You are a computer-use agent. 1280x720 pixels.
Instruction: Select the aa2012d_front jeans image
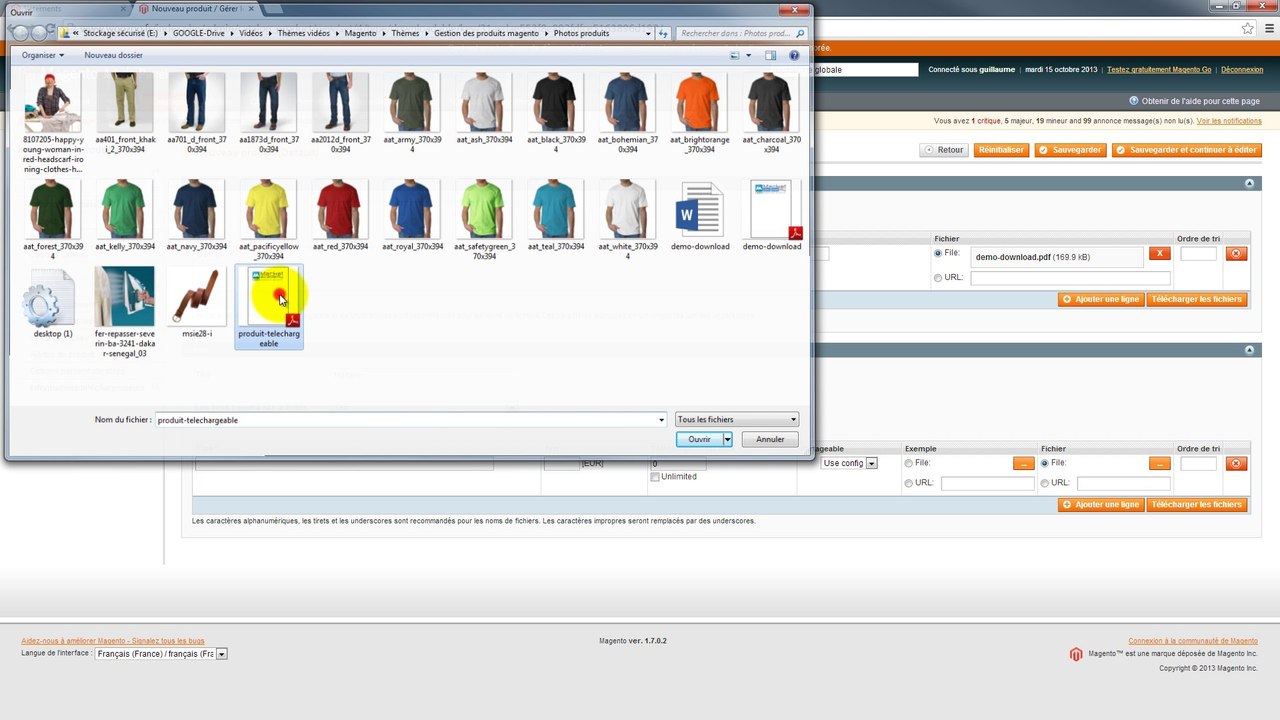[x=341, y=113]
